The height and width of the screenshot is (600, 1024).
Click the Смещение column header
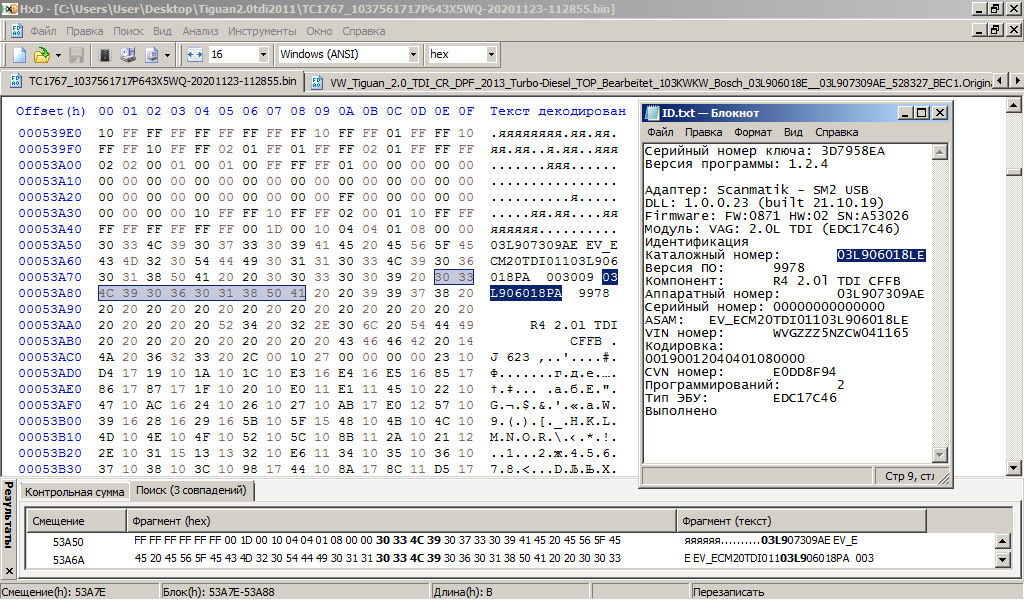click(59, 521)
